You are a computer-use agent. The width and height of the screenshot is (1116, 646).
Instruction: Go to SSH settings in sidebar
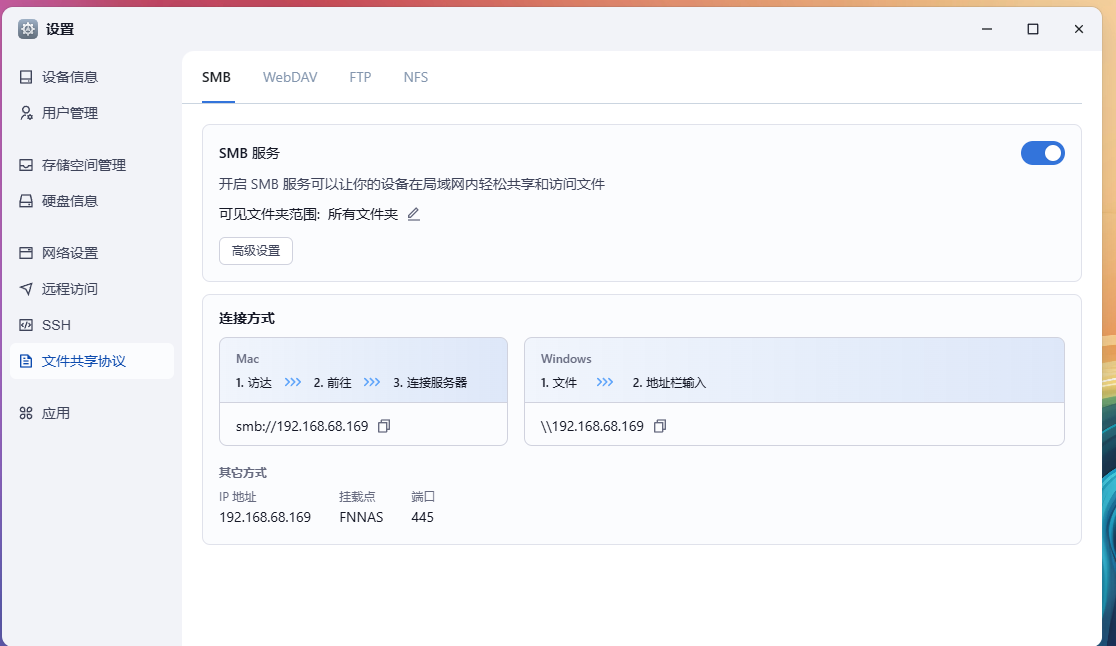point(56,325)
